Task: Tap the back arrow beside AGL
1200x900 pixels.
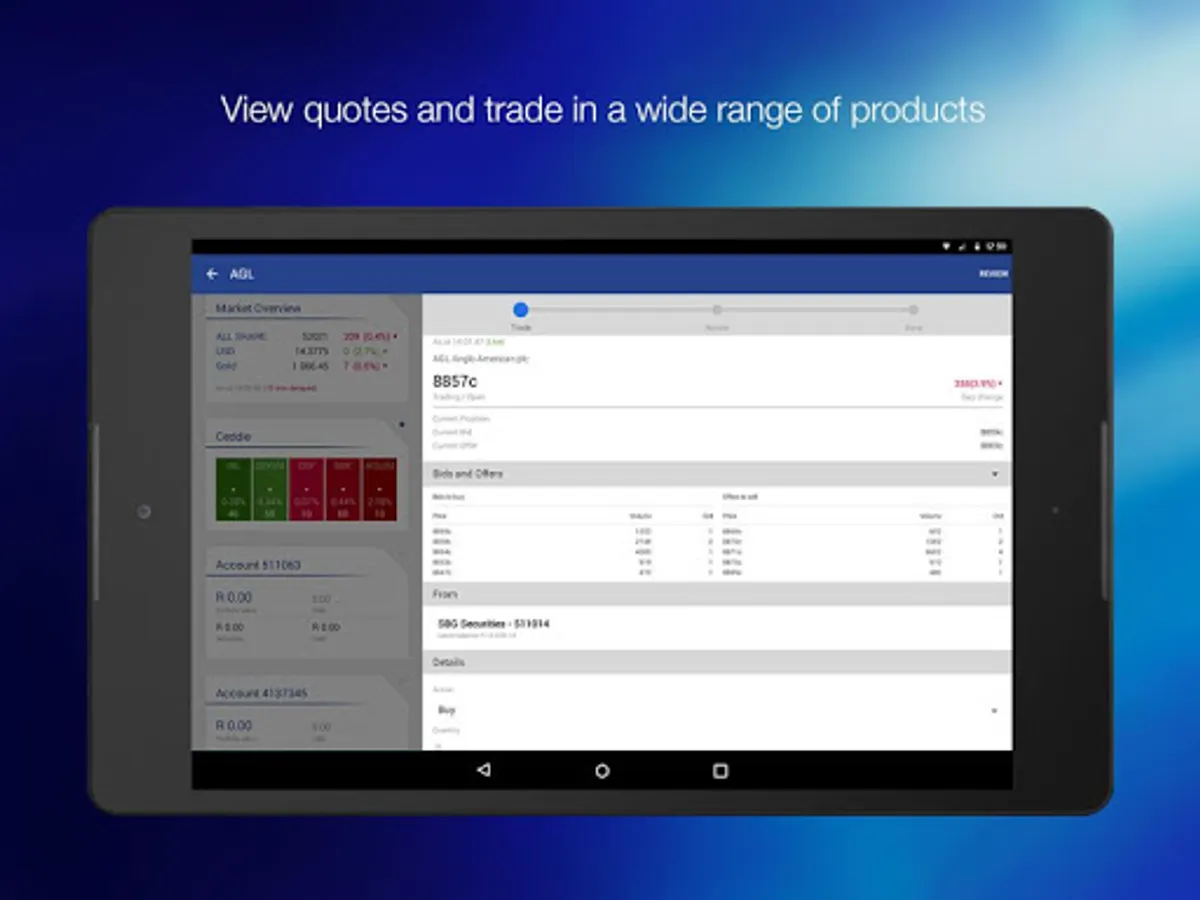Action: [212, 274]
